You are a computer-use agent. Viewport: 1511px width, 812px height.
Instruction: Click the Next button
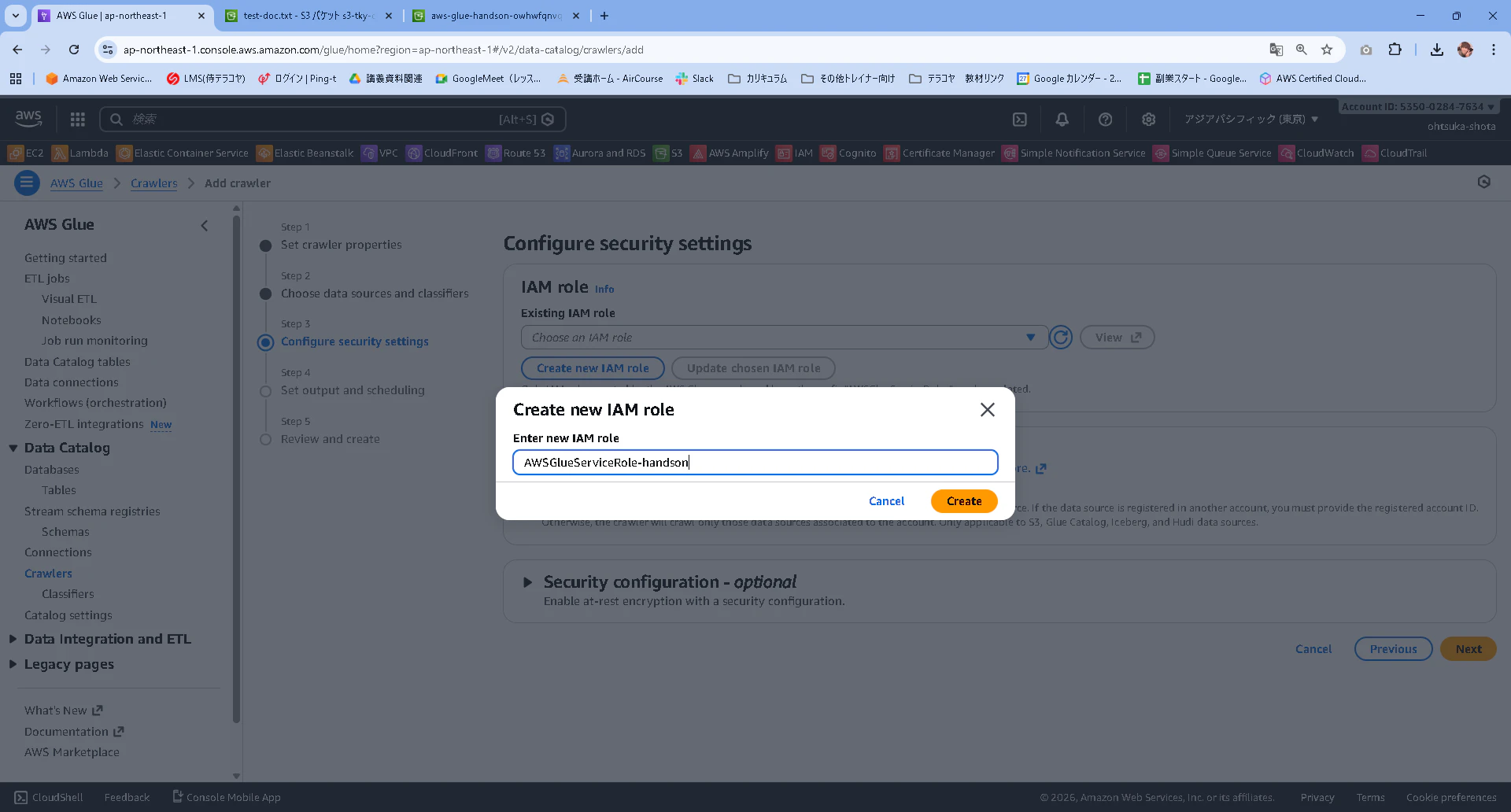point(1469,649)
